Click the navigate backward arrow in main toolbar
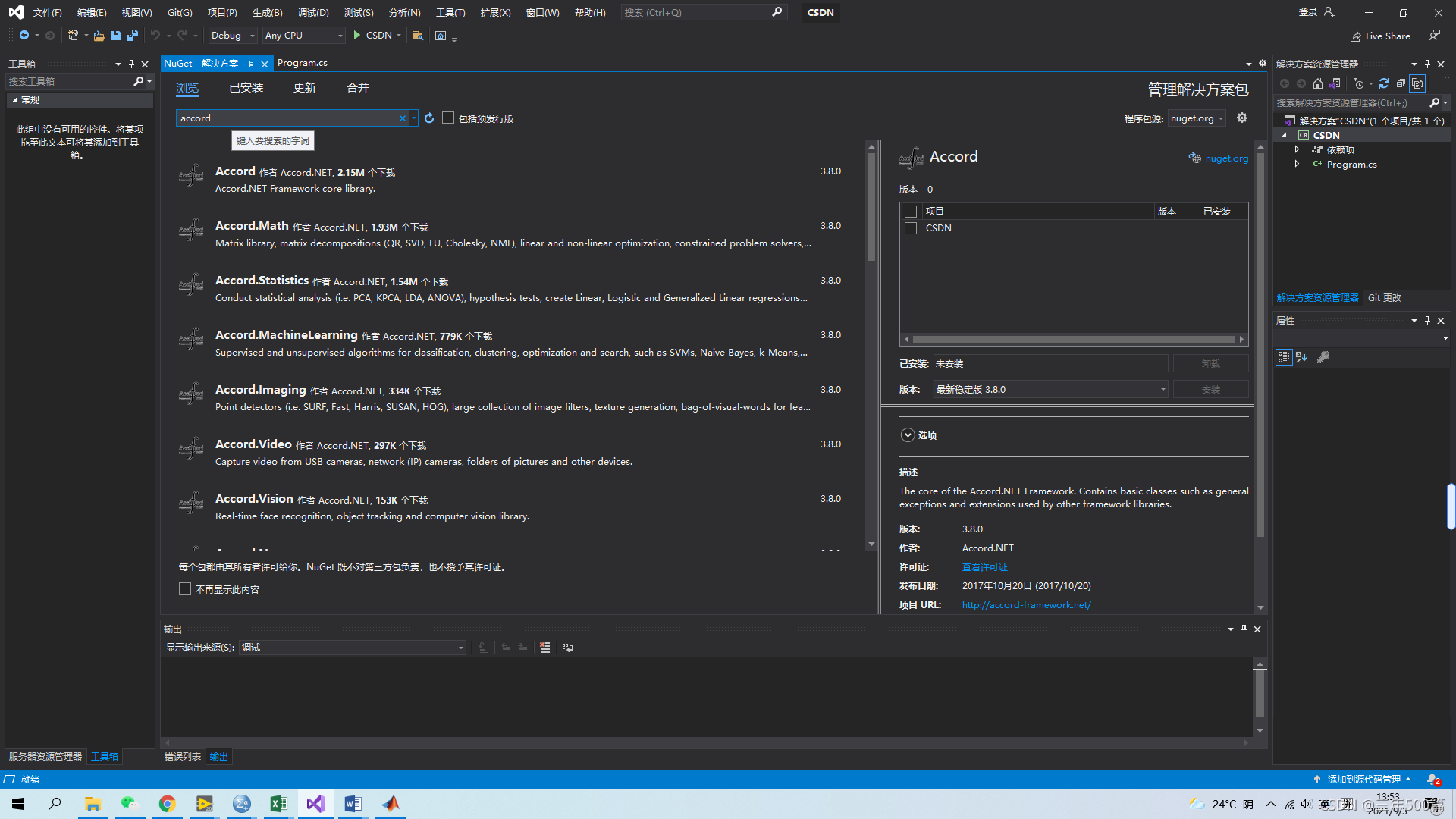This screenshot has height=819, width=1456. pyautogui.click(x=24, y=36)
